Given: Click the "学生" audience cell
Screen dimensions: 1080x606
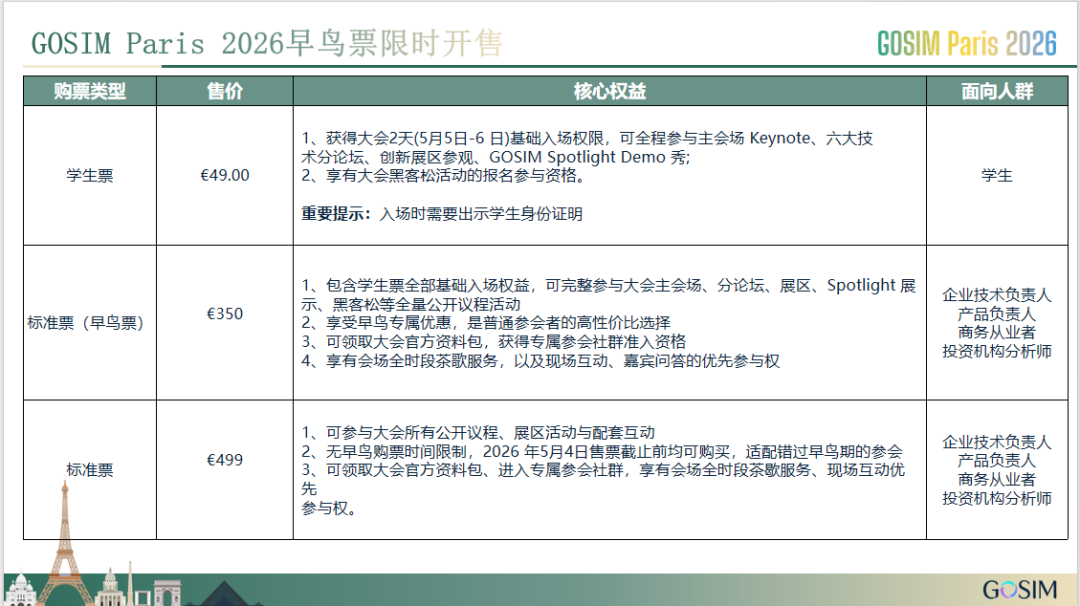Looking at the screenshot, I should pyautogui.click(x=997, y=176).
